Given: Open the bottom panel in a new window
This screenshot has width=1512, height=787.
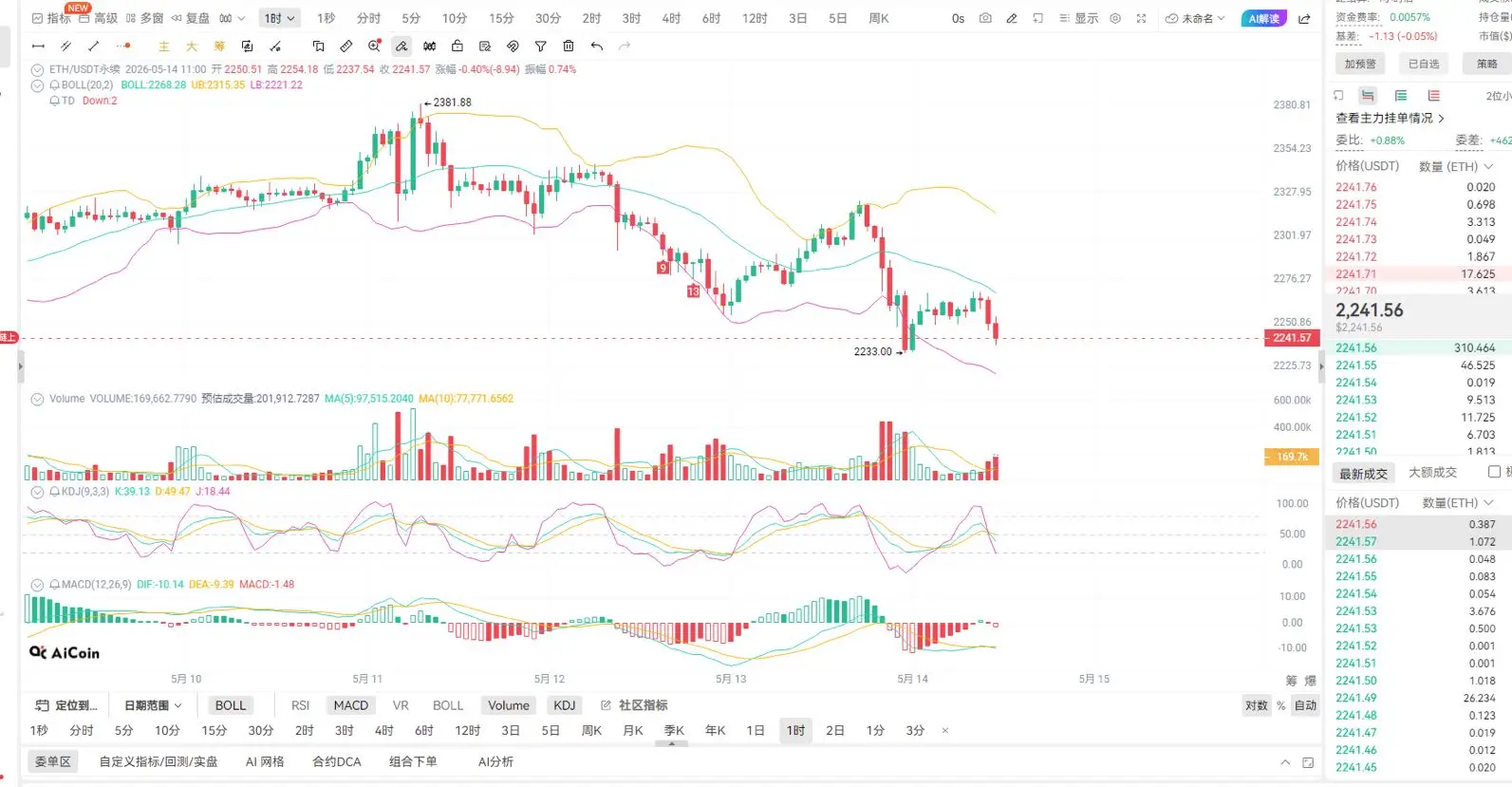Looking at the screenshot, I should click(1308, 762).
